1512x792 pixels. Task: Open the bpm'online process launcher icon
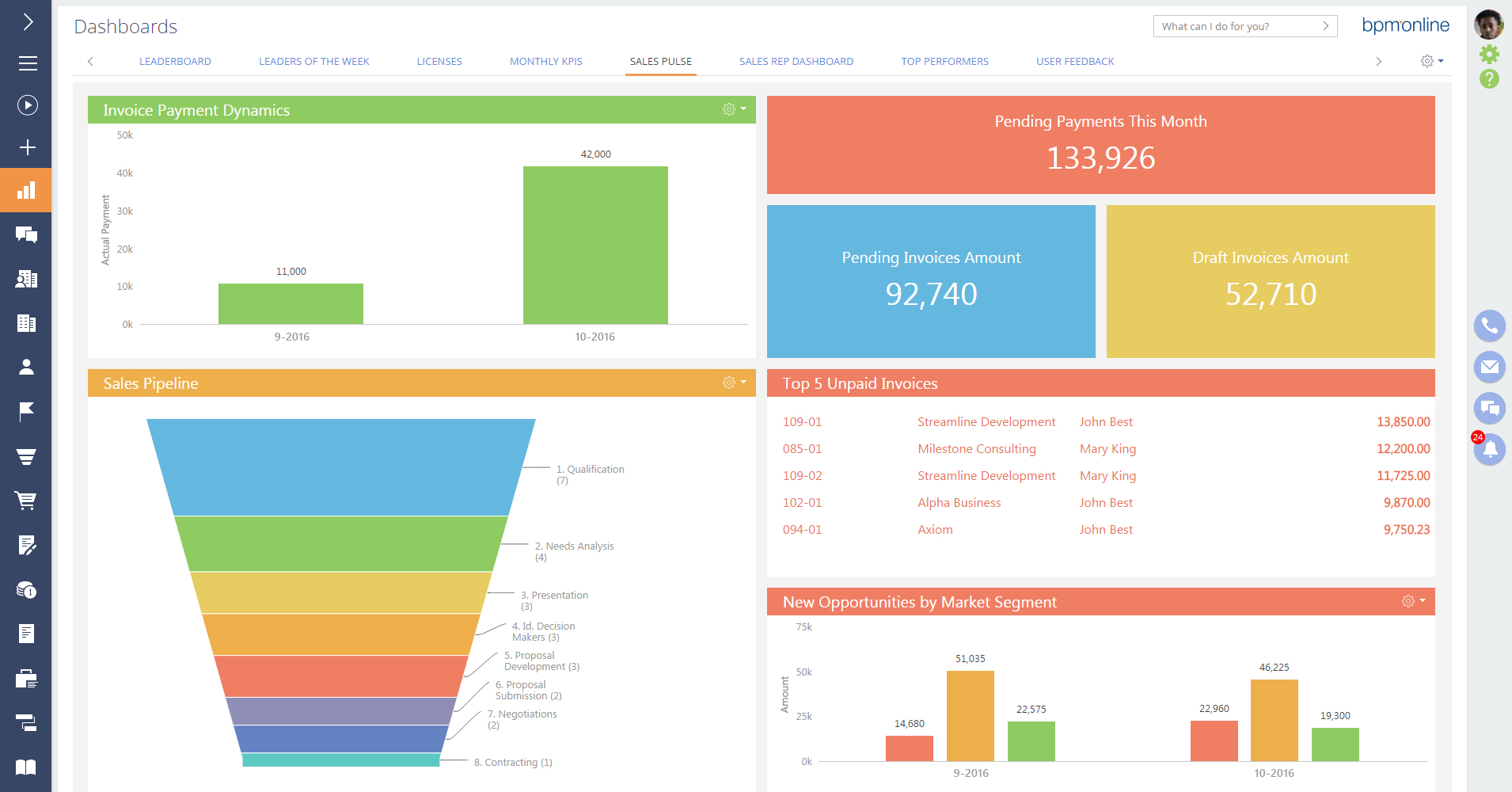click(27, 105)
